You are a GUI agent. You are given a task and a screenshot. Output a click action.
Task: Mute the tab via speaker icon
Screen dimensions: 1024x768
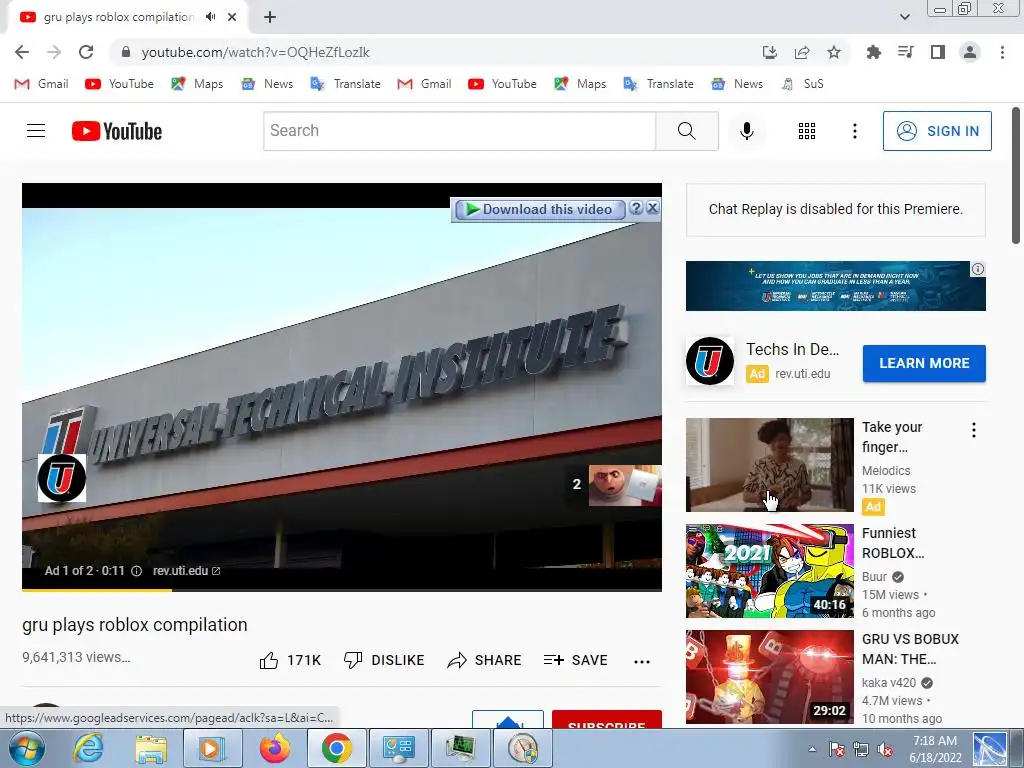(x=210, y=17)
